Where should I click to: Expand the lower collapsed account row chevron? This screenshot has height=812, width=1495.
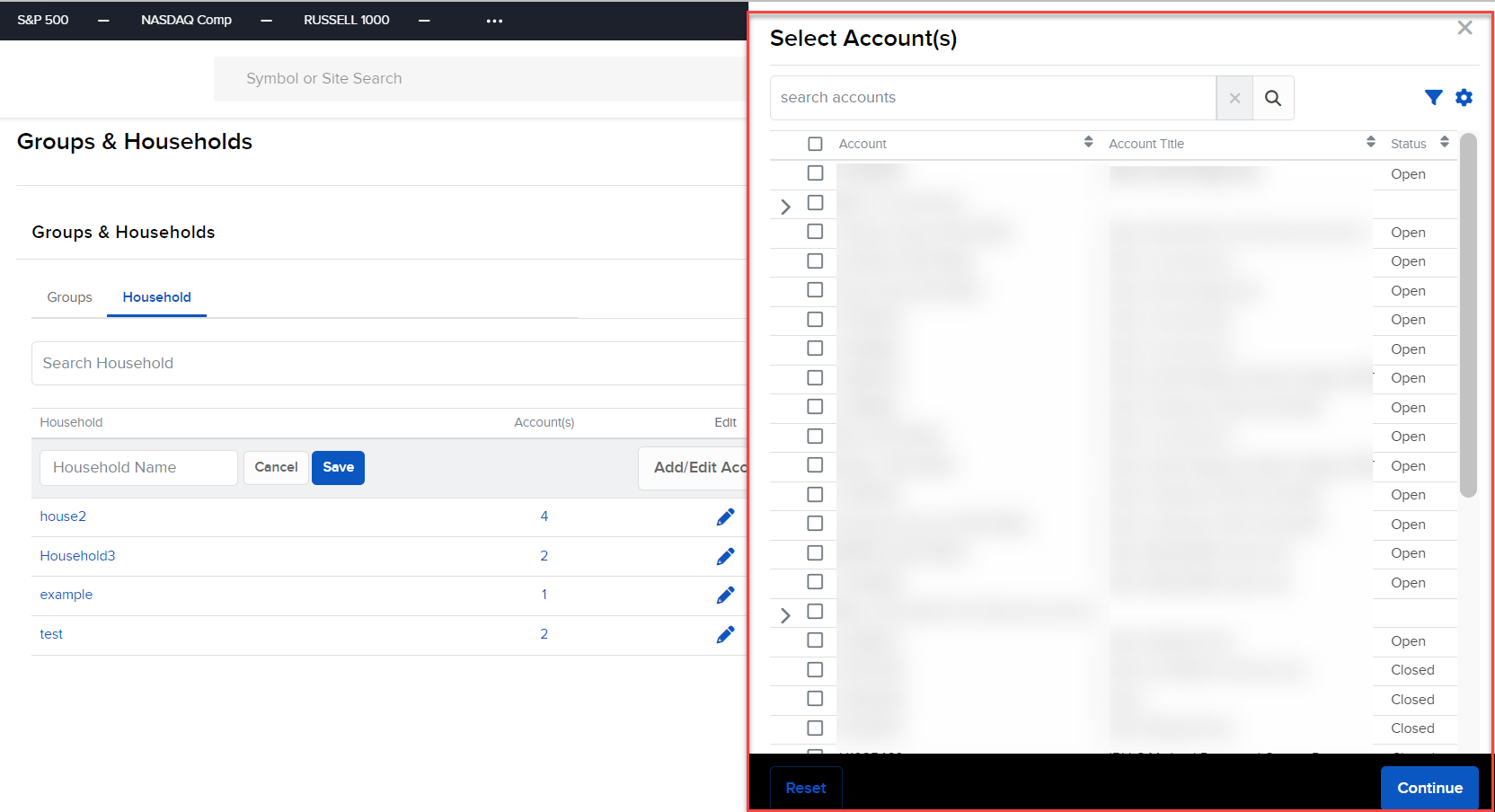785,614
